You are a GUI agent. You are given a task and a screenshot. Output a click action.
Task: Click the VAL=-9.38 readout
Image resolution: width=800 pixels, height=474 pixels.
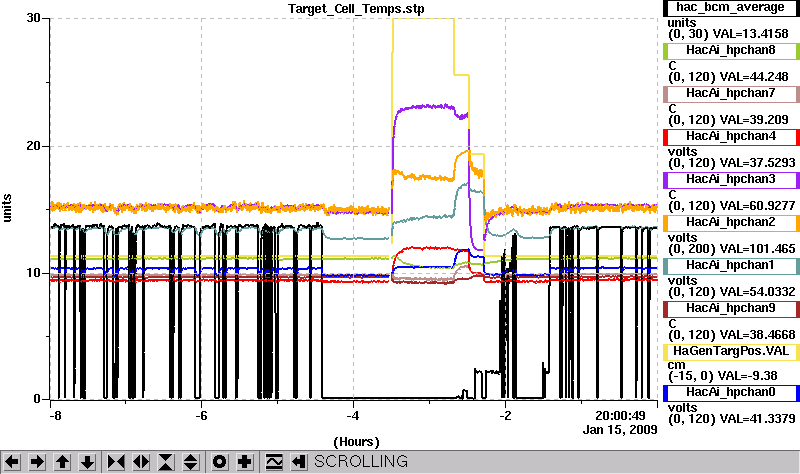point(747,376)
